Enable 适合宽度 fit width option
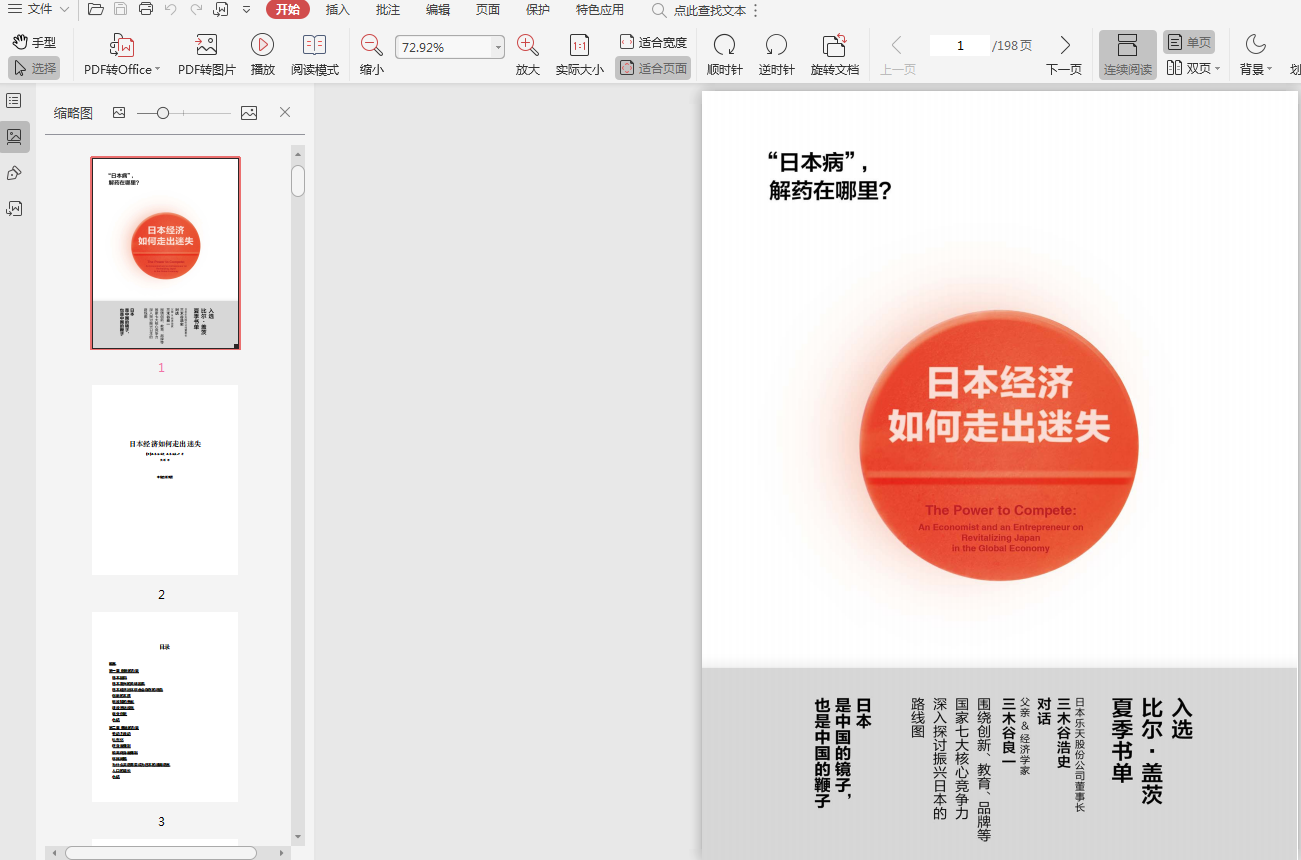1301x860 pixels. point(653,42)
